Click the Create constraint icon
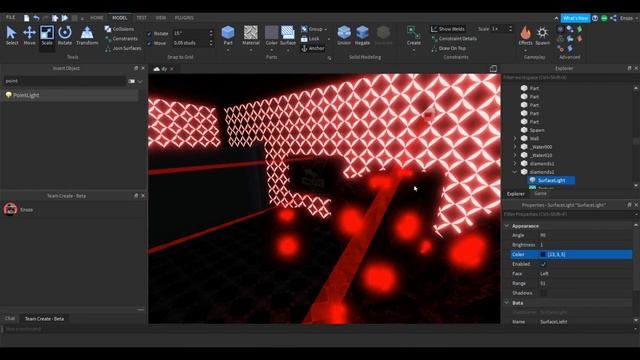The height and width of the screenshot is (360, 640). point(413,33)
